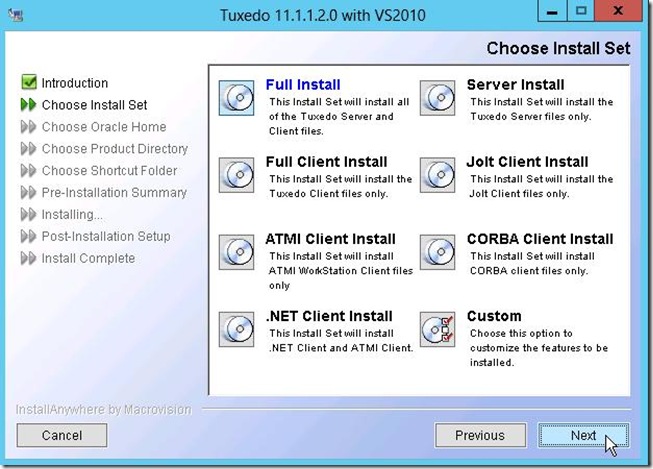Click the arrows icon beside Install Complete
The image size is (653, 469).
pos(28,258)
